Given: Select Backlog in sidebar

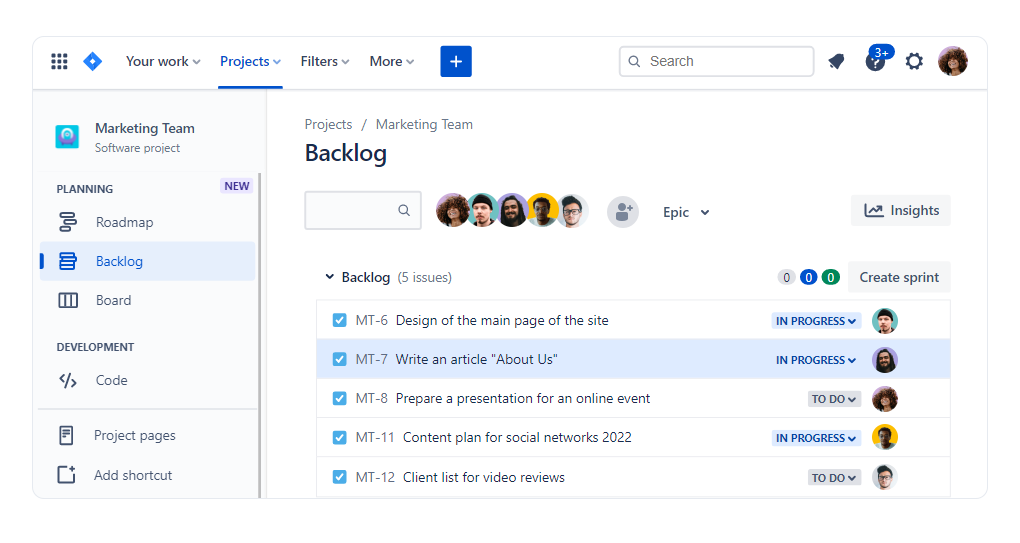Looking at the screenshot, I should click(x=148, y=261).
